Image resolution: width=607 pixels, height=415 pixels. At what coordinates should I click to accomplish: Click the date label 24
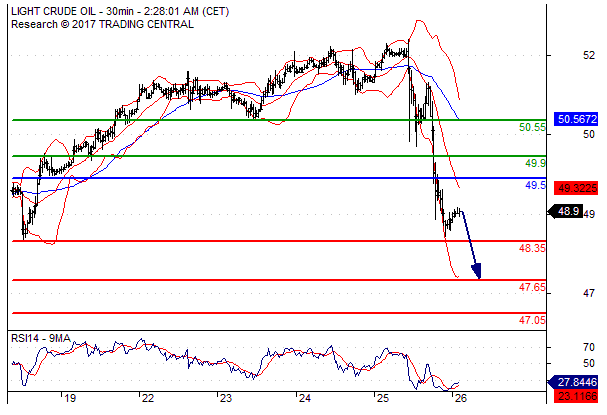[x=305, y=398]
